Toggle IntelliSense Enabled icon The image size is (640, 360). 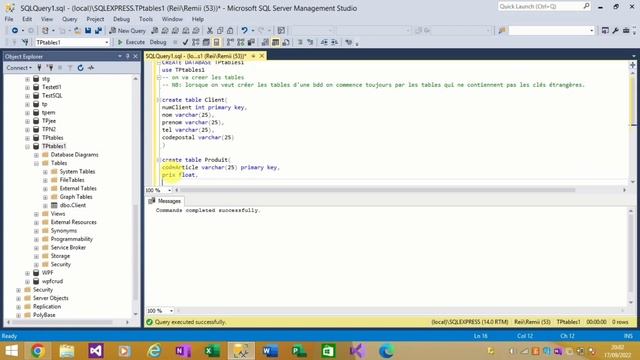(216, 42)
